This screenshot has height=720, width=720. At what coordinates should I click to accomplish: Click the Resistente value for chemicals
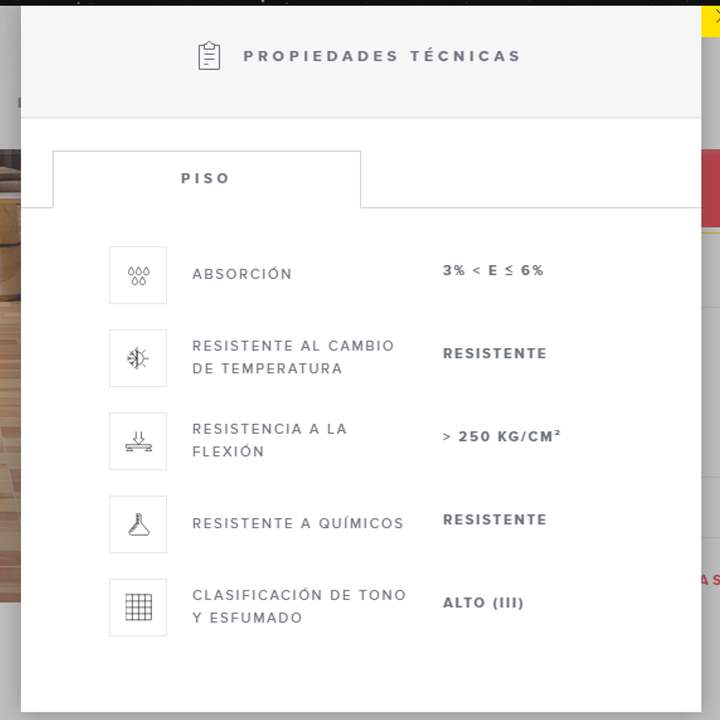click(x=495, y=519)
